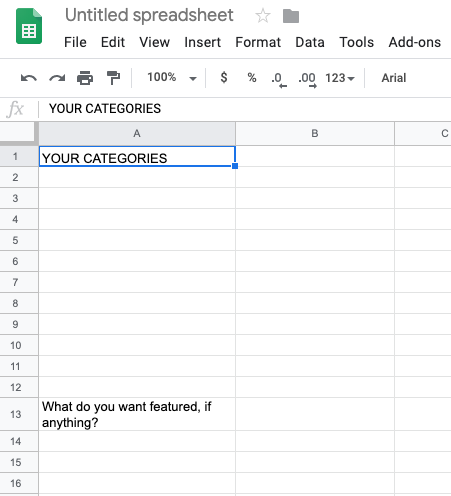451x496 pixels.
Task: Decrease decimal places button
Action: pos(279,80)
